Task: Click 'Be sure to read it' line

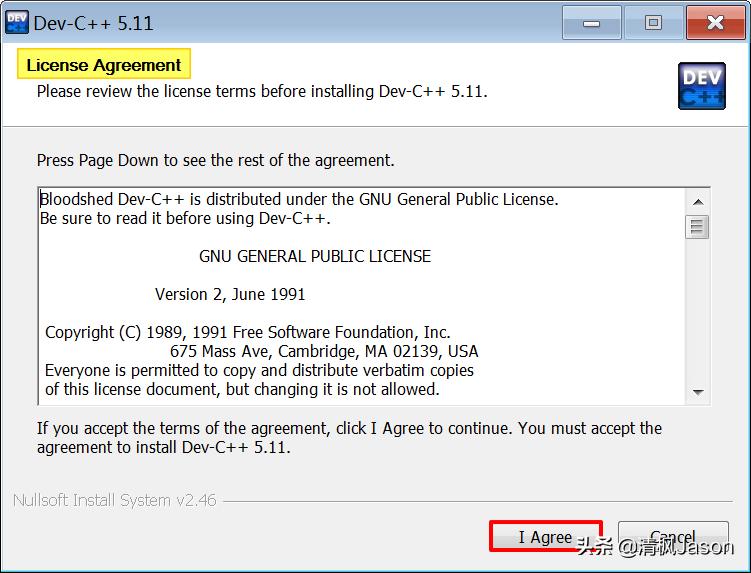Action: tap(185, 218)
